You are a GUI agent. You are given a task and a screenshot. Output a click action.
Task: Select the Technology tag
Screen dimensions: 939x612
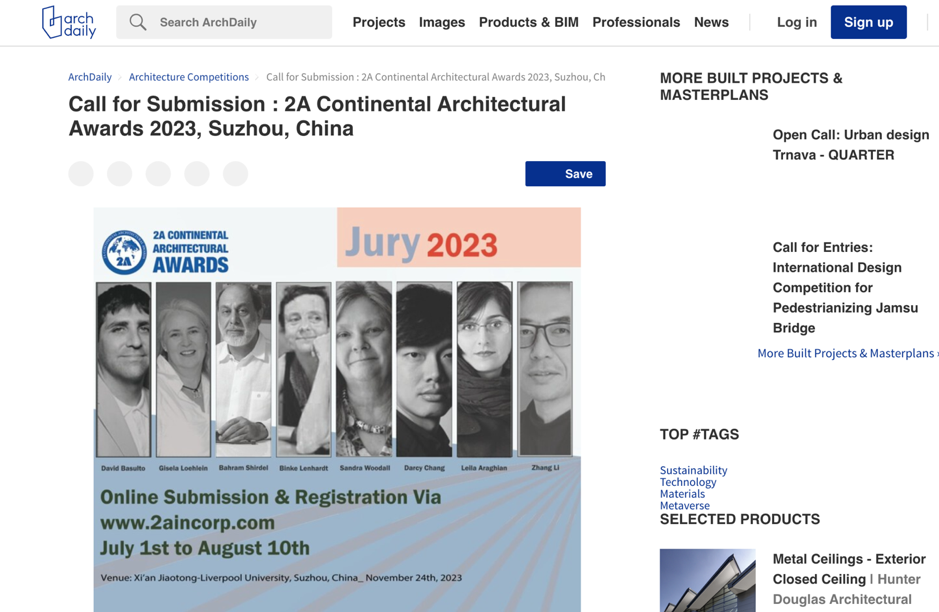pos(688,482)
